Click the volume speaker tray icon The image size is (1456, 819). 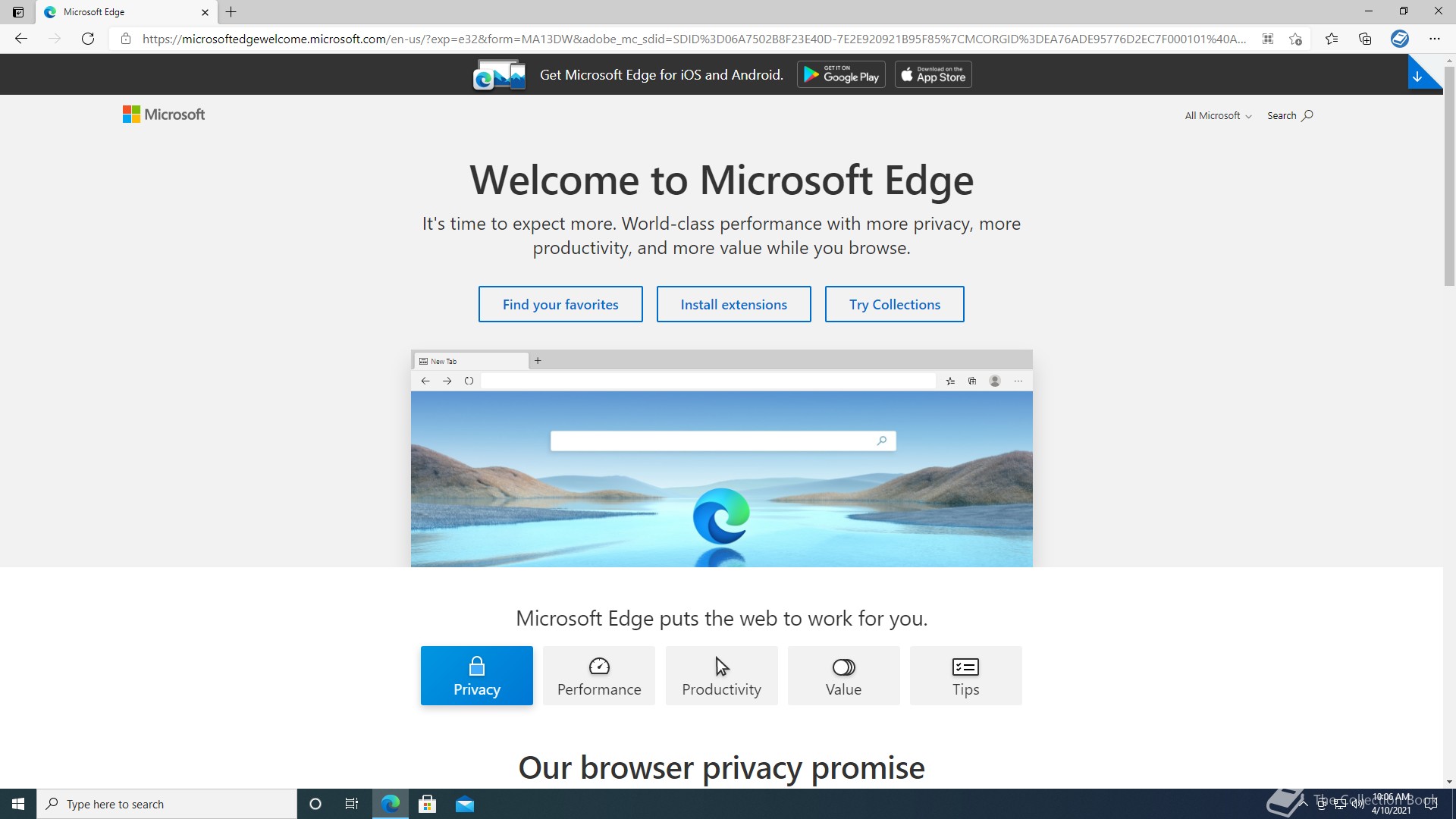(1357, 804)
